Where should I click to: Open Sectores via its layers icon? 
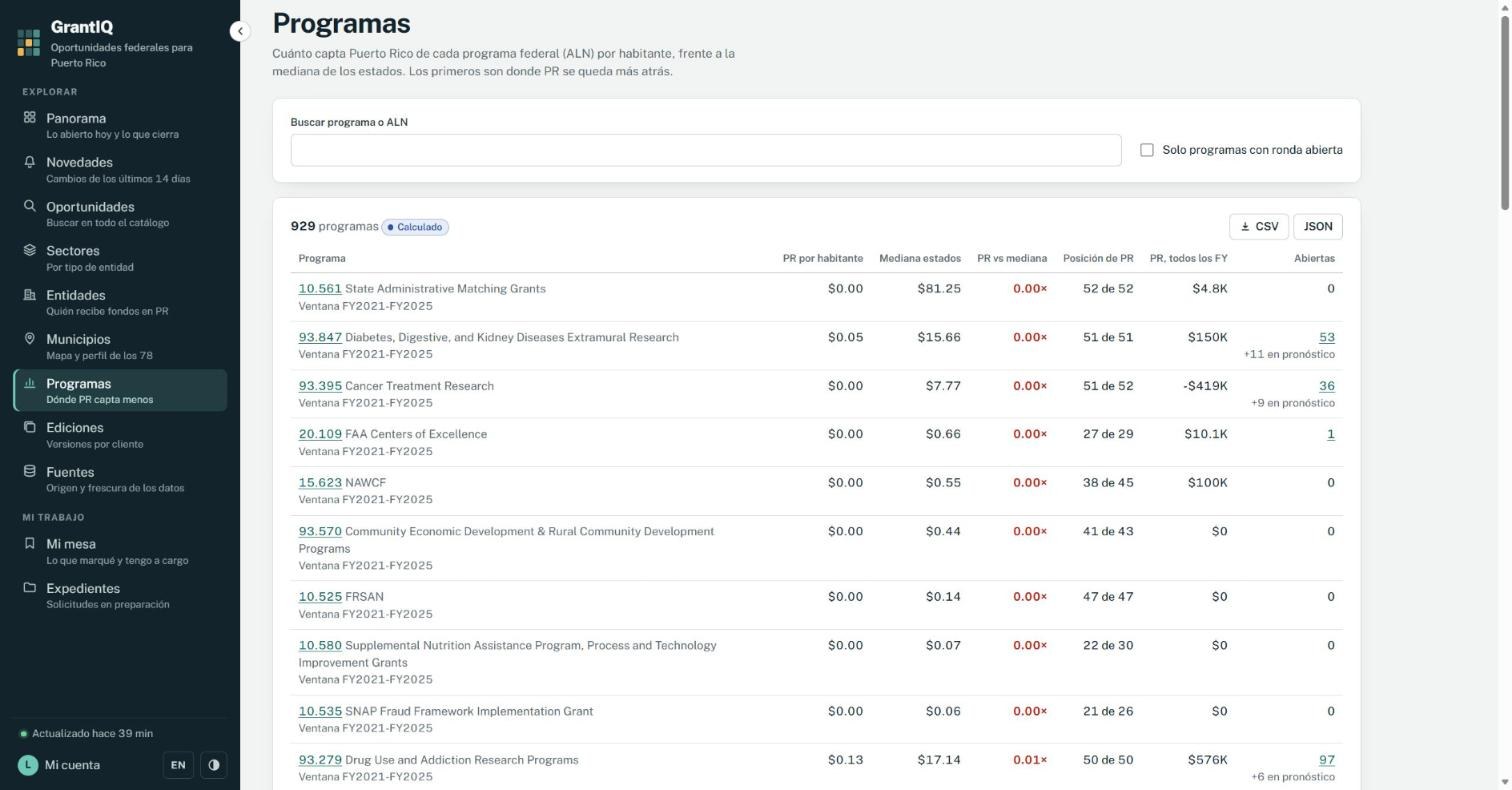coord(30,250)
